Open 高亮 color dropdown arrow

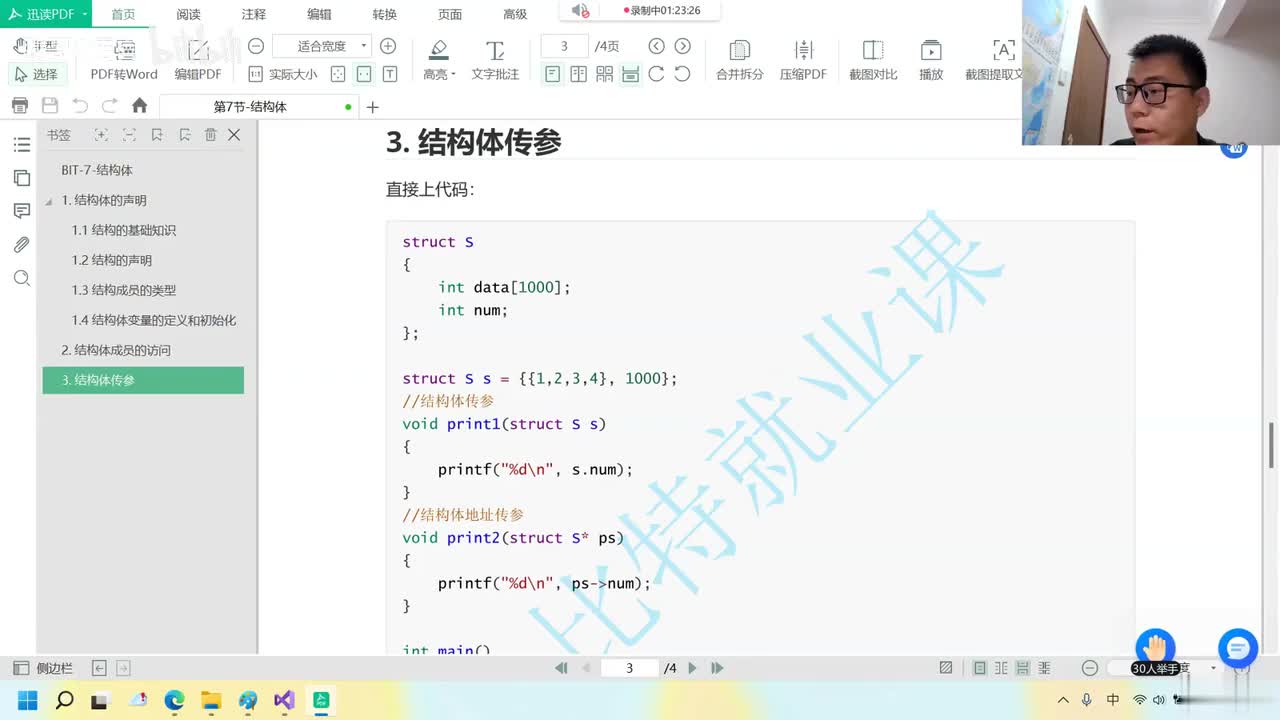pos(453,75)
